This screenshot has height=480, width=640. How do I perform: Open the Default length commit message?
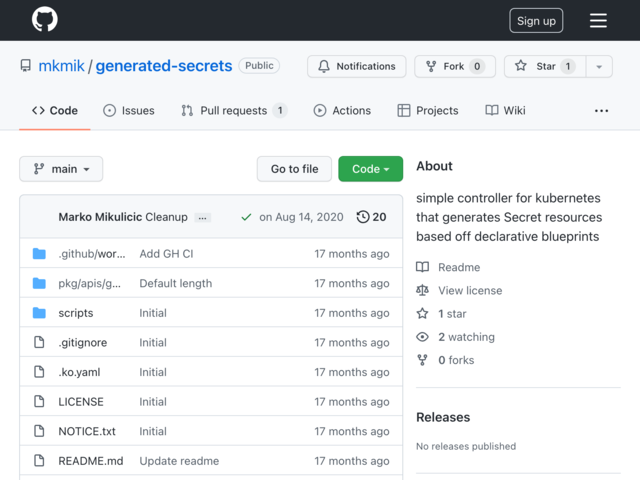(176, 283)
